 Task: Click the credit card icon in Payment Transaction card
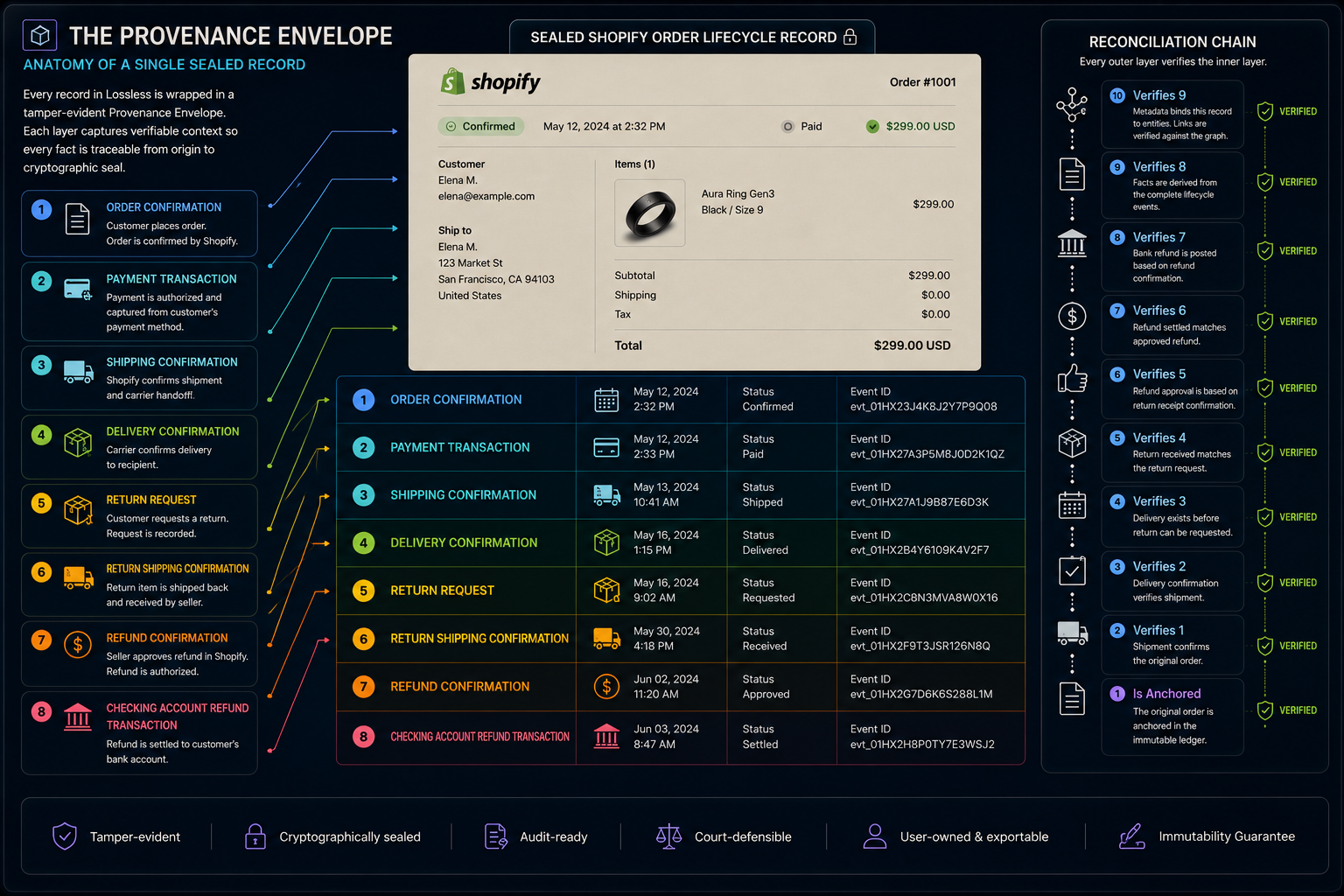[78, 289]
